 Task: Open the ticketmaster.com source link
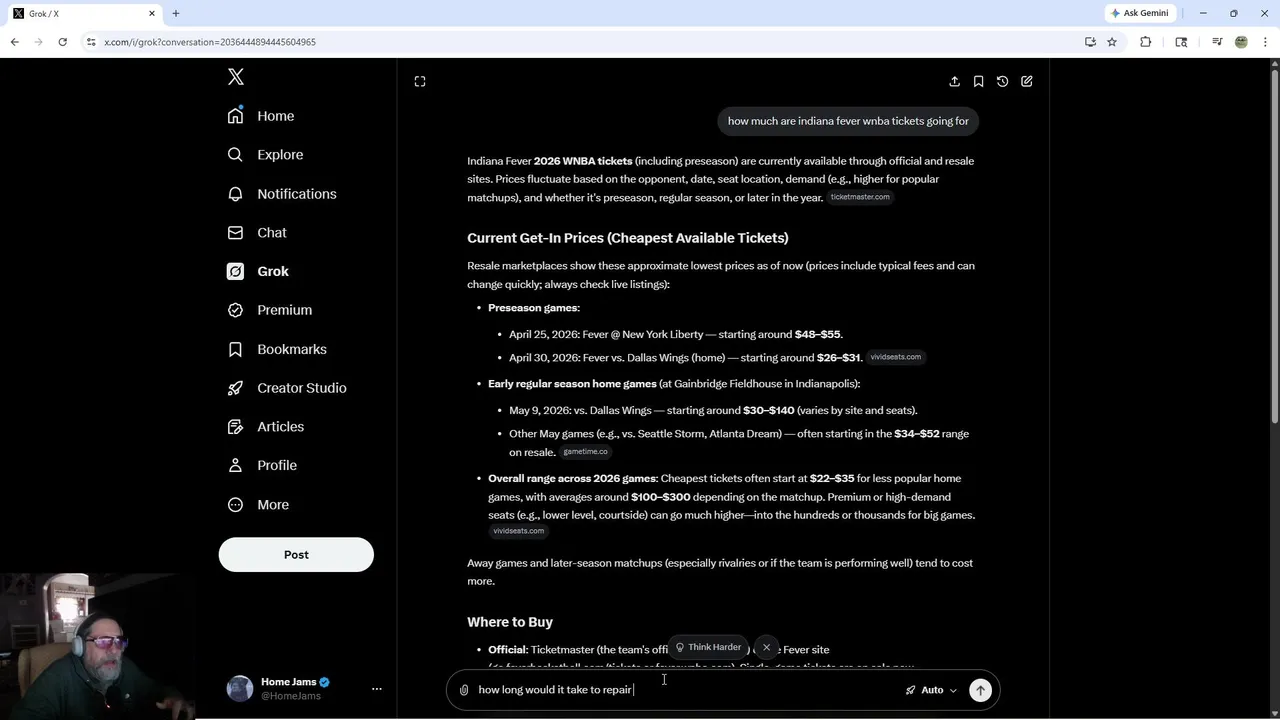(x=860, y=197)
